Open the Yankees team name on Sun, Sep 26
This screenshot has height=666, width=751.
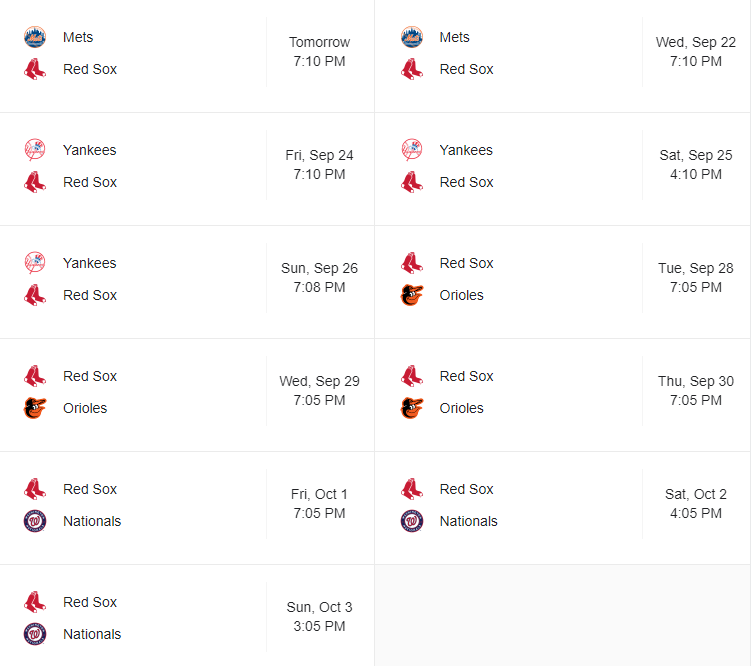tap(89, 263)
